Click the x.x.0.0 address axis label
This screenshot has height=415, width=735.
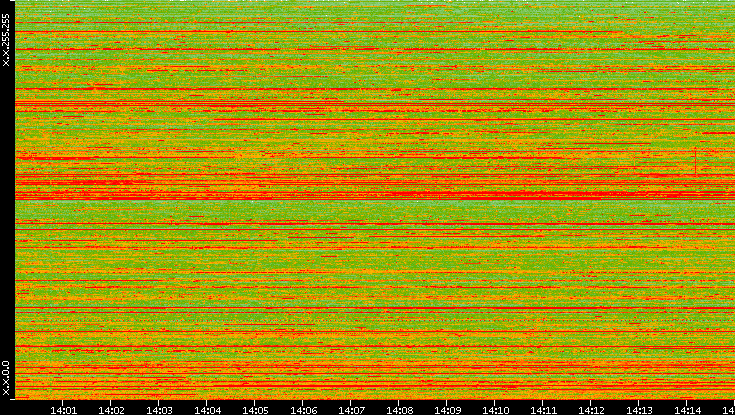[6, 378]
